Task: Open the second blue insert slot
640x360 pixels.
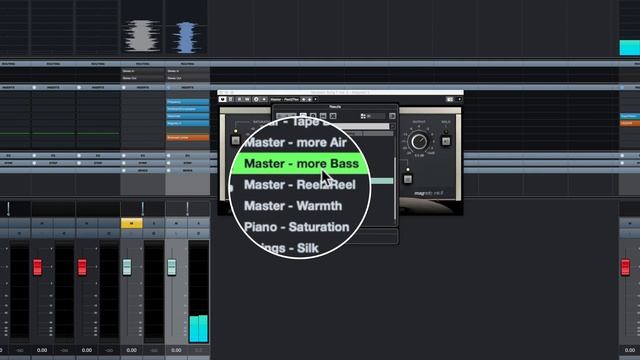Action: point(188,109)
